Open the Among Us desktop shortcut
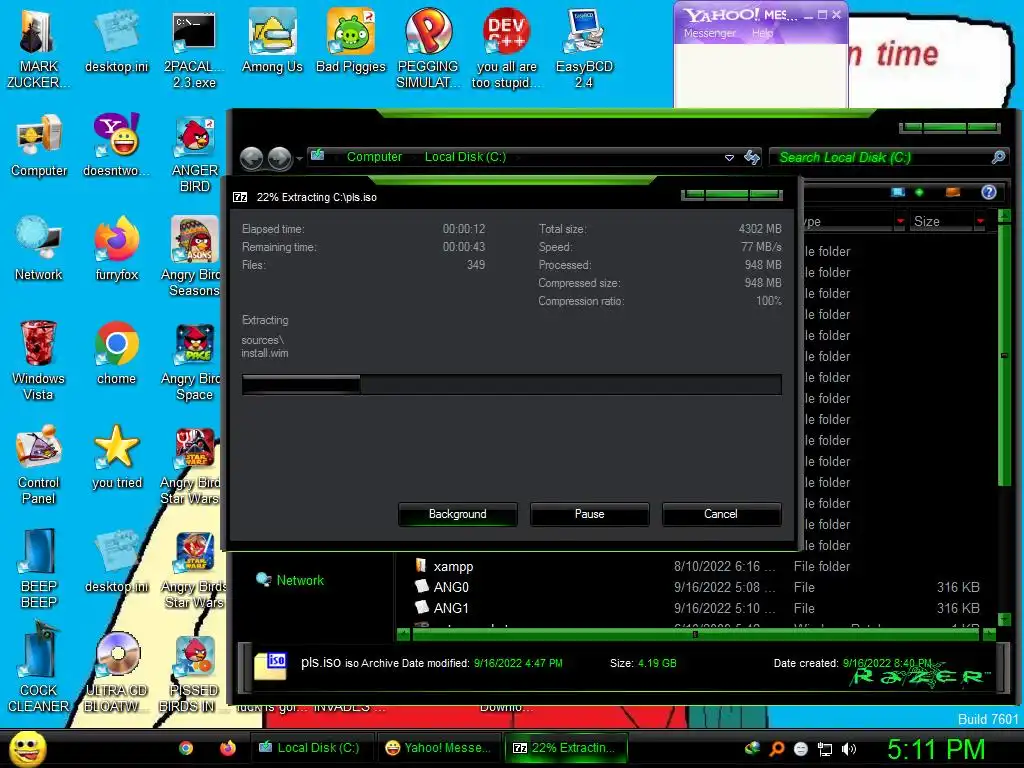The image size is (1024, 768). coord(272,42)
